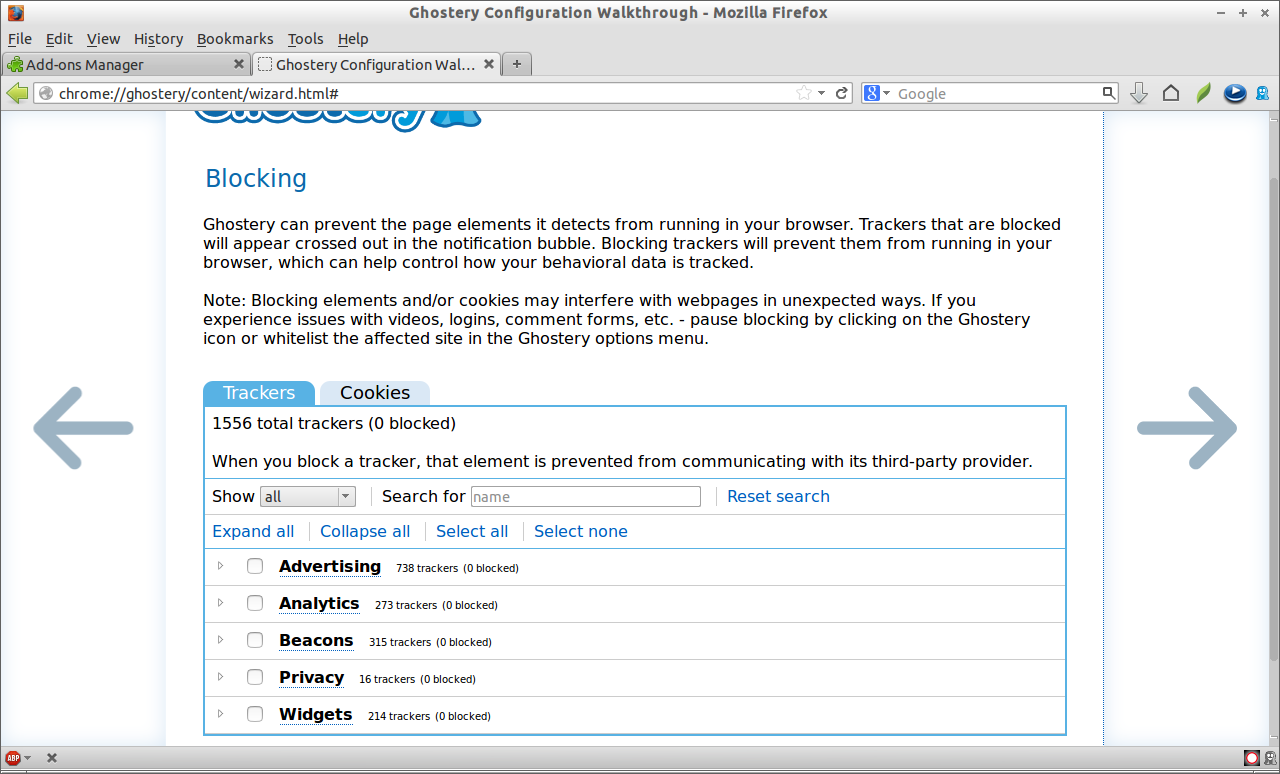Image resolution: width=1280 pixels, height=774 pixels.
Task: Click the blue play toolbar icon
Action: click(1235, 93)
